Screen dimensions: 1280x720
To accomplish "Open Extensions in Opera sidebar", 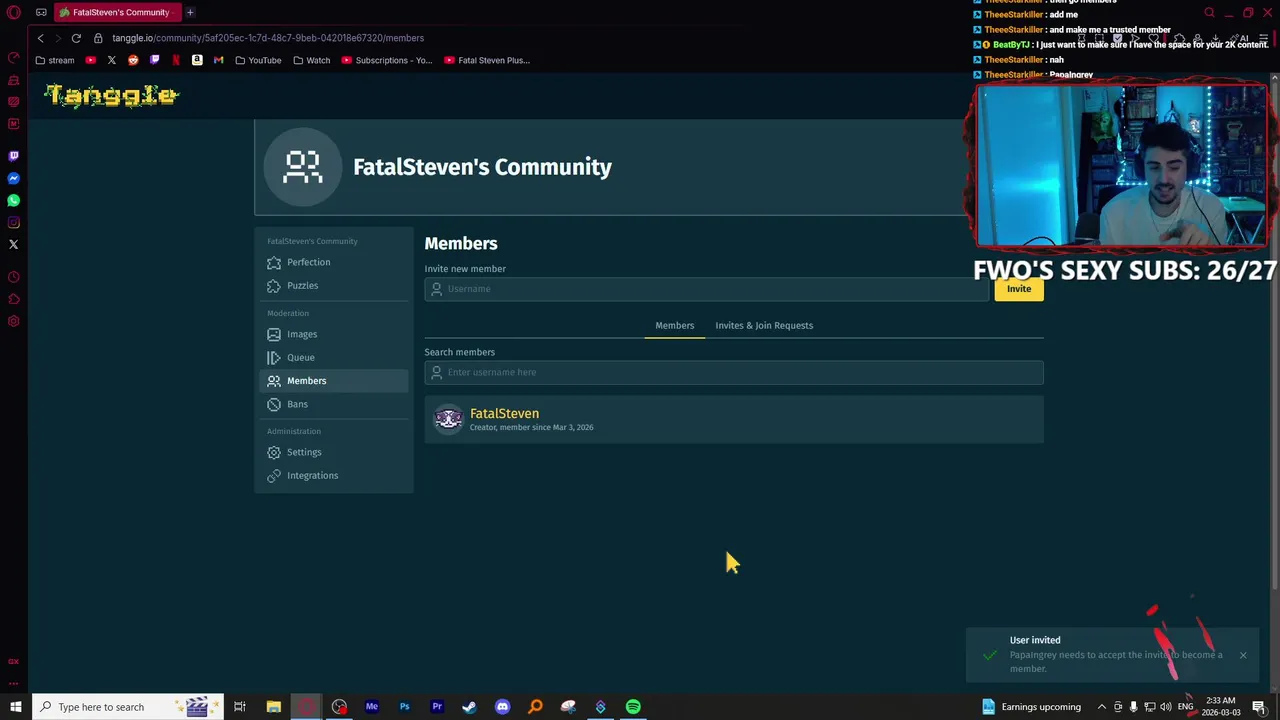I will [x=13, y=299].
